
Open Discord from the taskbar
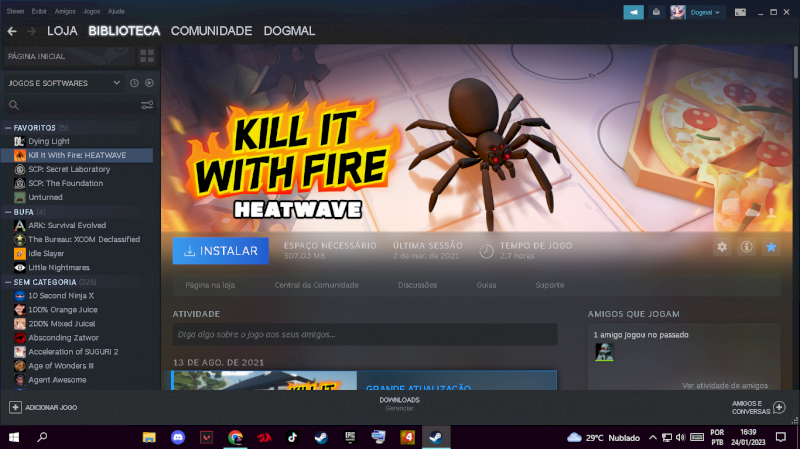pyautogui.click(x=178, y=437)
